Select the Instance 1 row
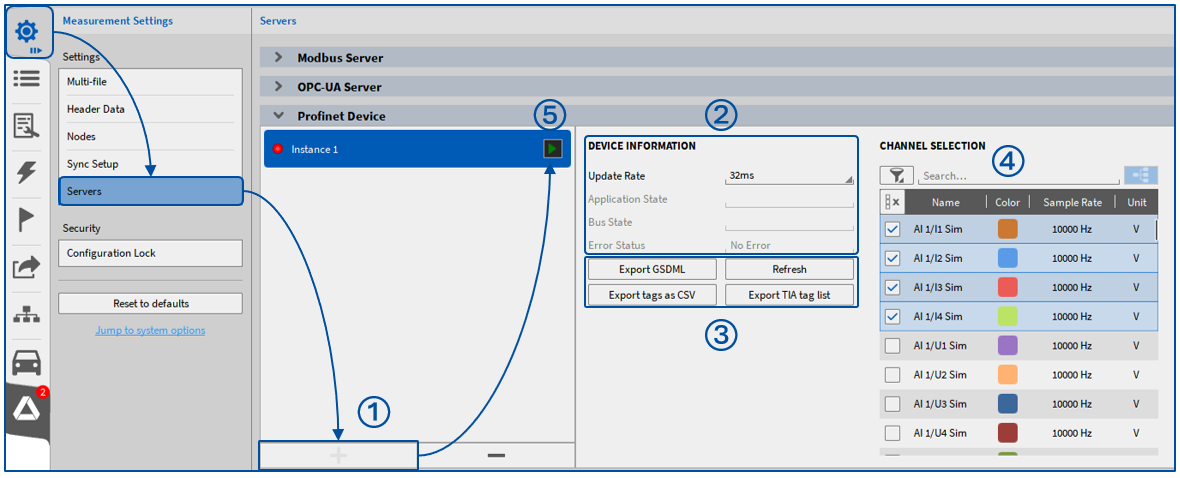The width and height of the screenshot is (1180, 478). 417,149
